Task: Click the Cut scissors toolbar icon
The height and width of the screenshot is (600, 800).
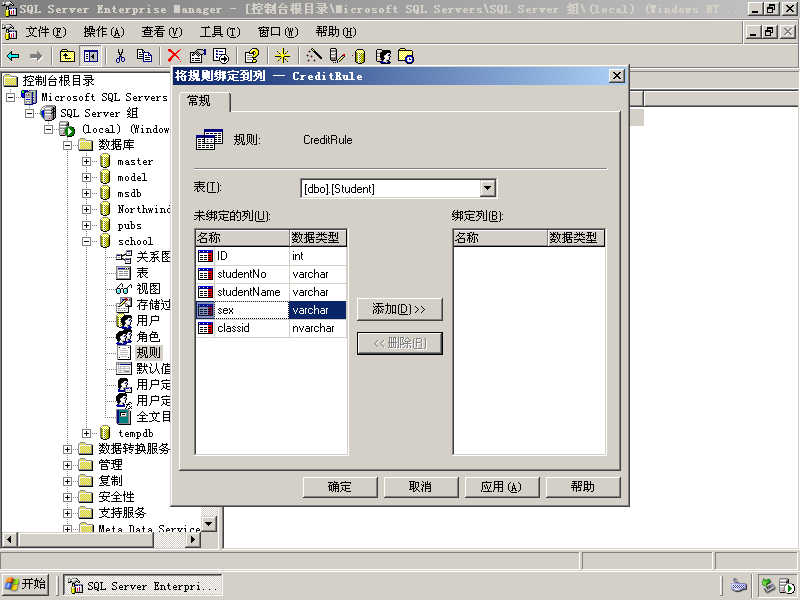Action: coord(120,56)
